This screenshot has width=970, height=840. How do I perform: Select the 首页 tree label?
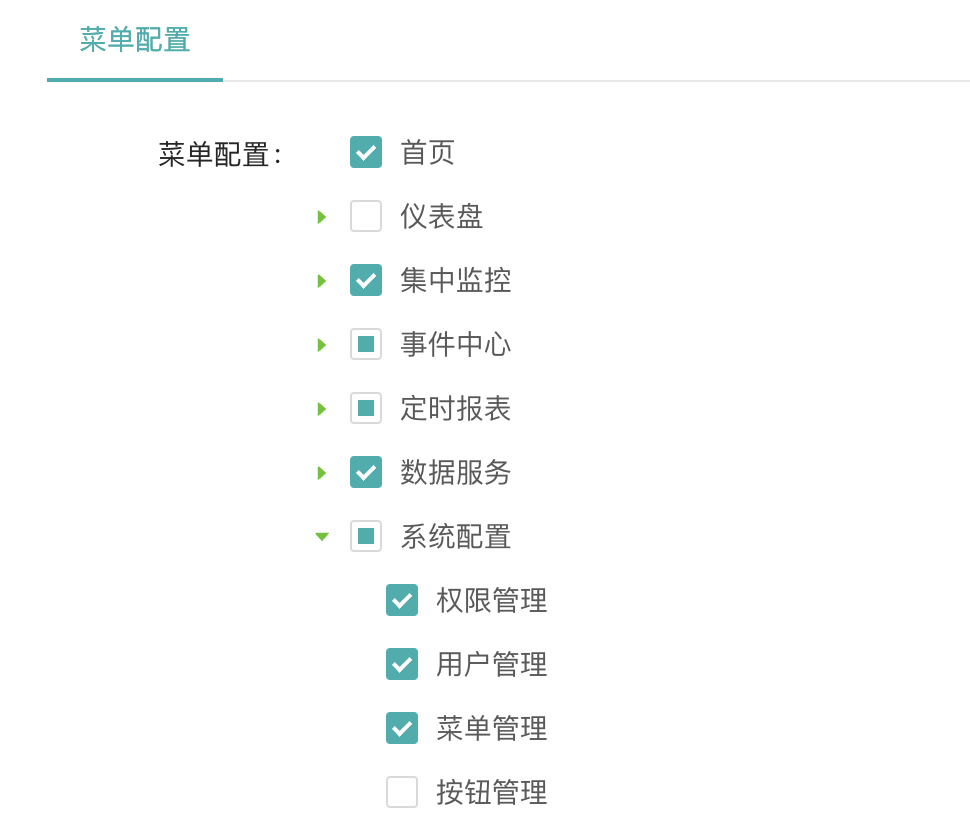click(x=427, y=152)
